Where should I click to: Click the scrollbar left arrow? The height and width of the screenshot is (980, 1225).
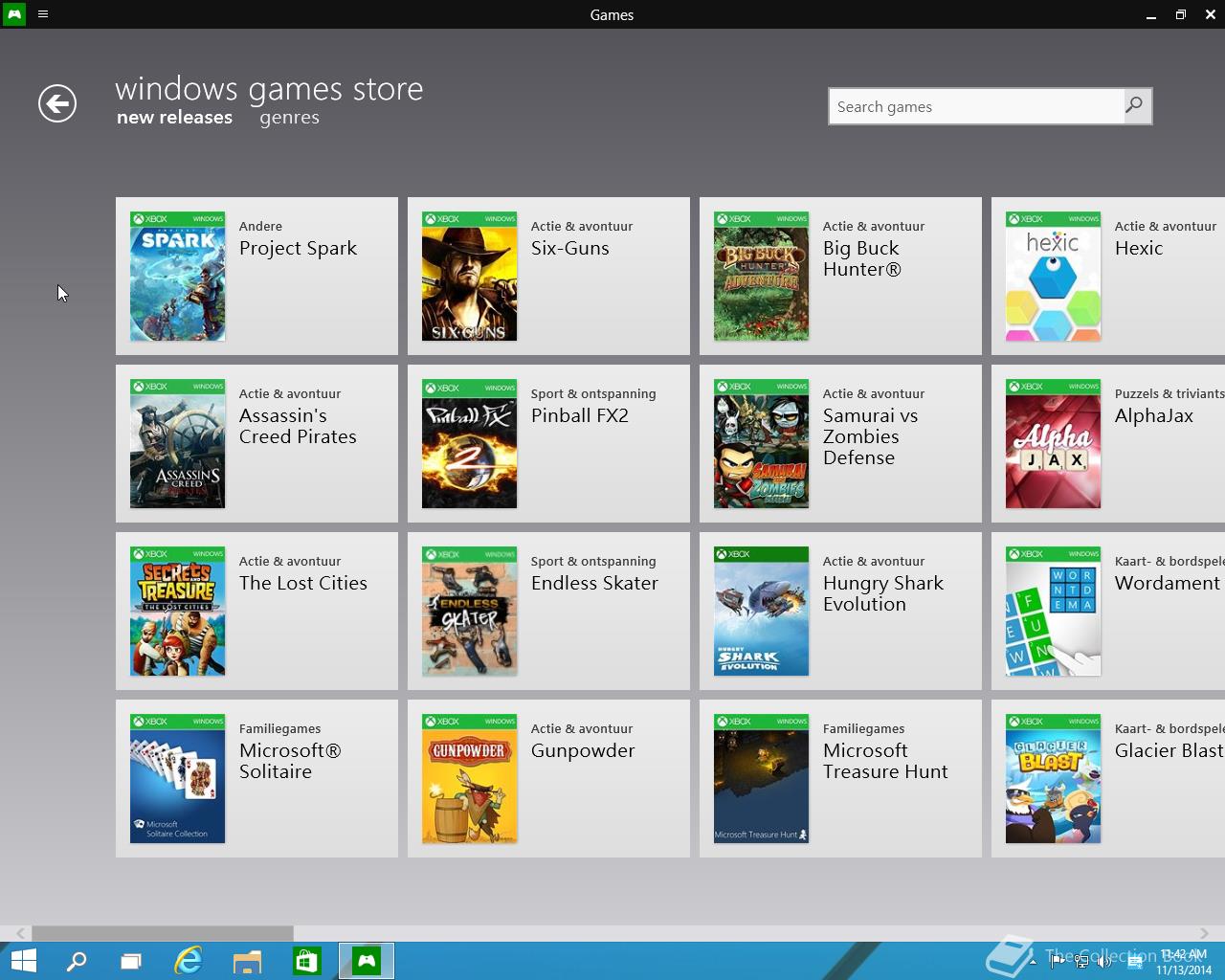click(x=20, y=933)
